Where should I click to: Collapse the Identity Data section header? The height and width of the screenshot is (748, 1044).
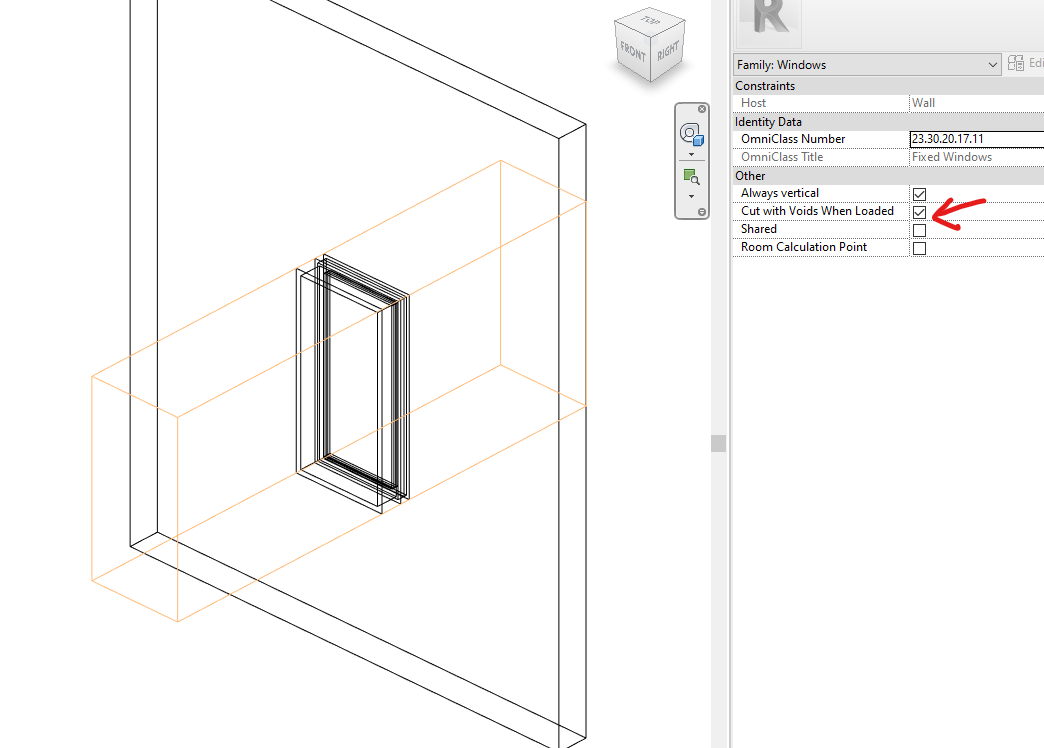click(x=888, y=122)
